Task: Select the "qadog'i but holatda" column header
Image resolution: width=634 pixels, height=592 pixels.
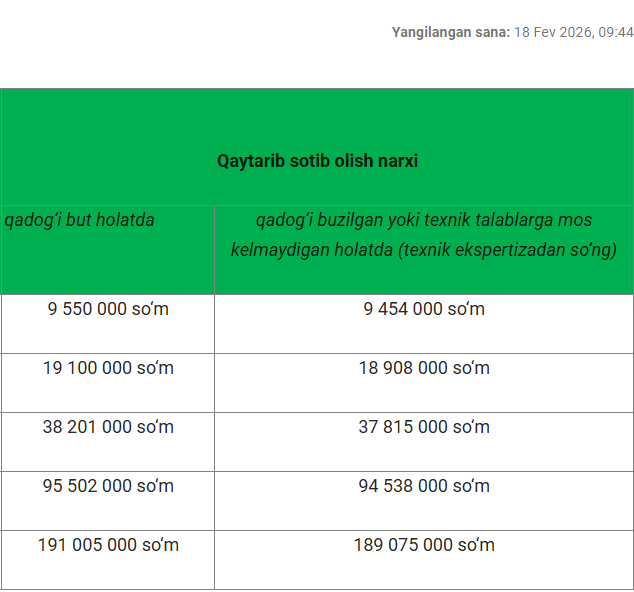Action: coord(80,219)
